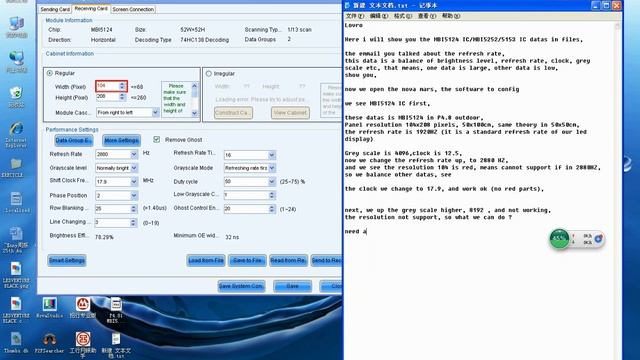This screenshot has width=640, height=360.
Task: Open the Grayscale Mode dropdown
Action: pyautogui.click(x=272, y=168)
